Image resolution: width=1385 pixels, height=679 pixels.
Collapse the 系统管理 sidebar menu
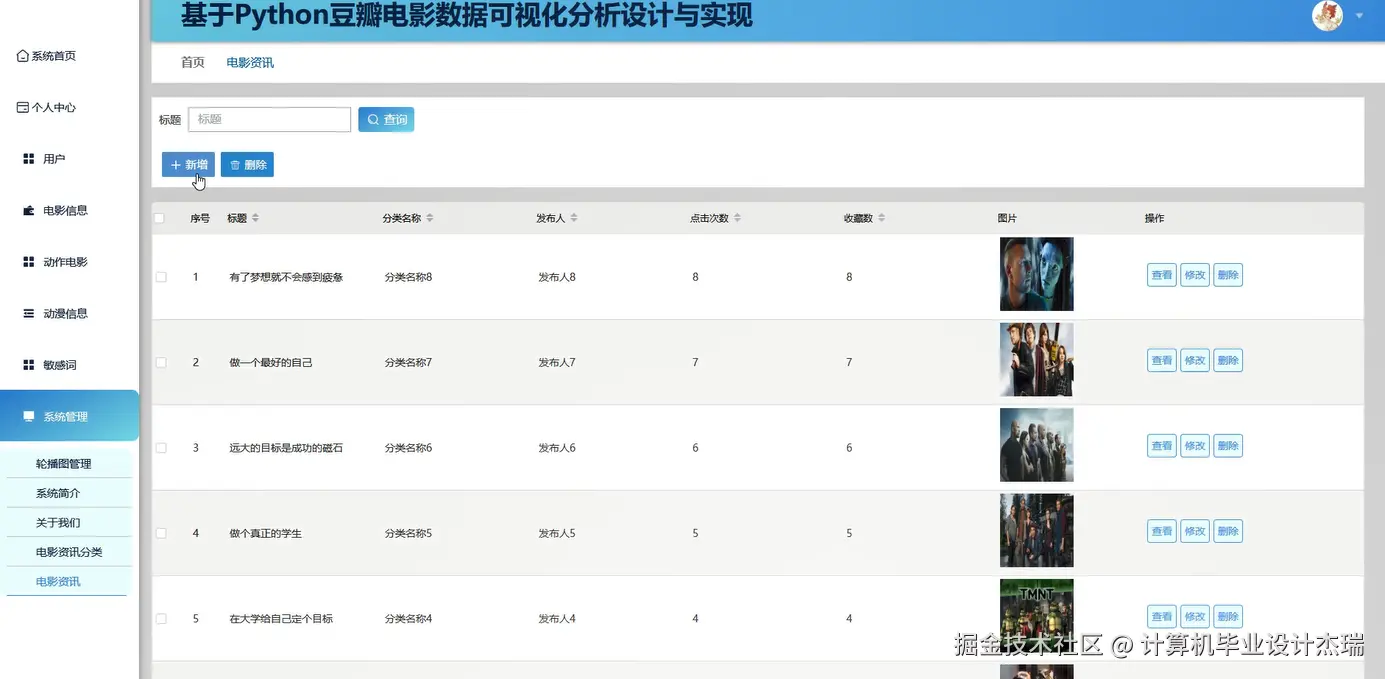(x=69, y=416)
